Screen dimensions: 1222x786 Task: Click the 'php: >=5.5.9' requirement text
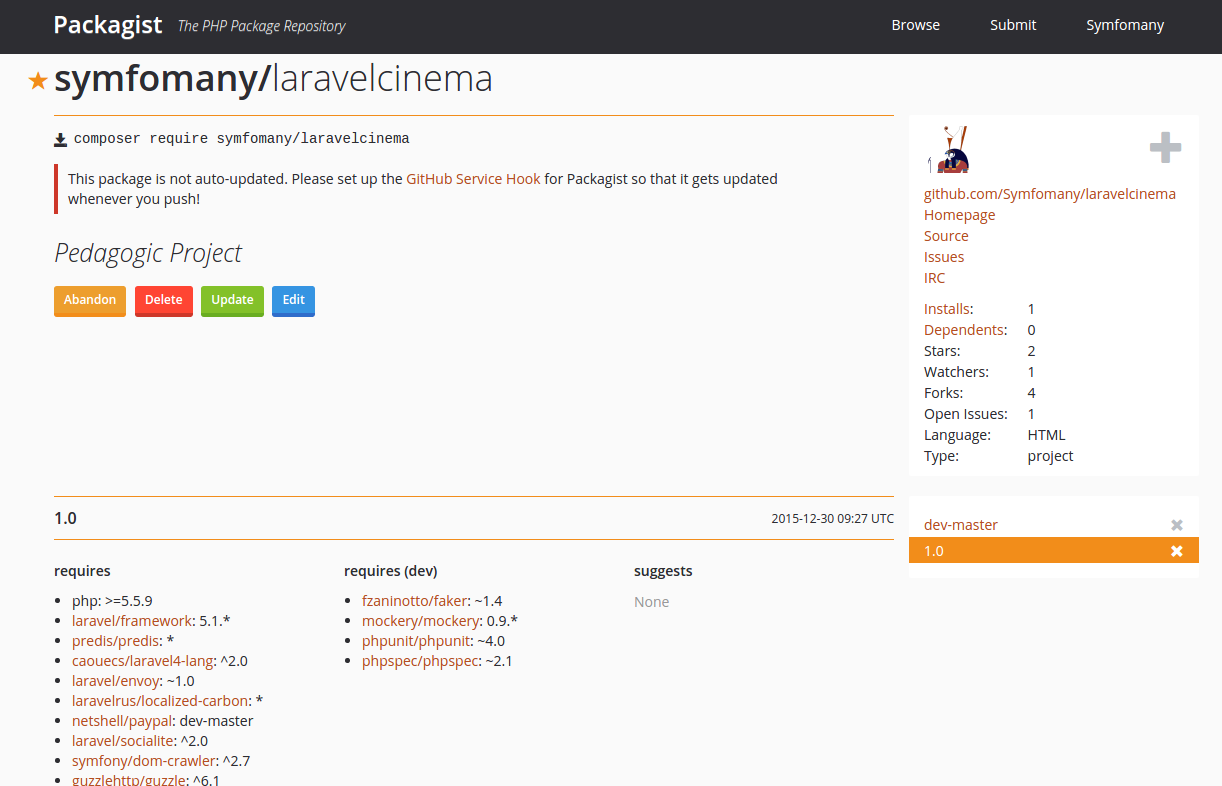coord(112,601)
